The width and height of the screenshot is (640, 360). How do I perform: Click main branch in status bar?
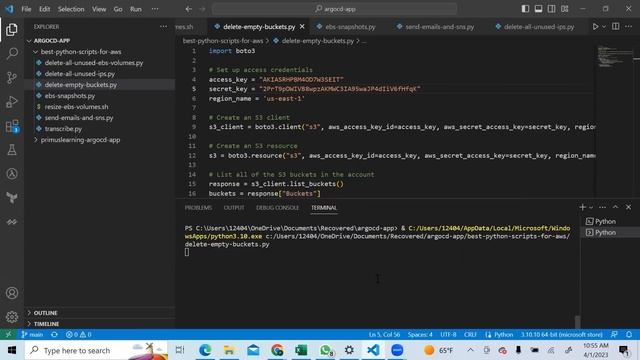(x=32, y=335)
